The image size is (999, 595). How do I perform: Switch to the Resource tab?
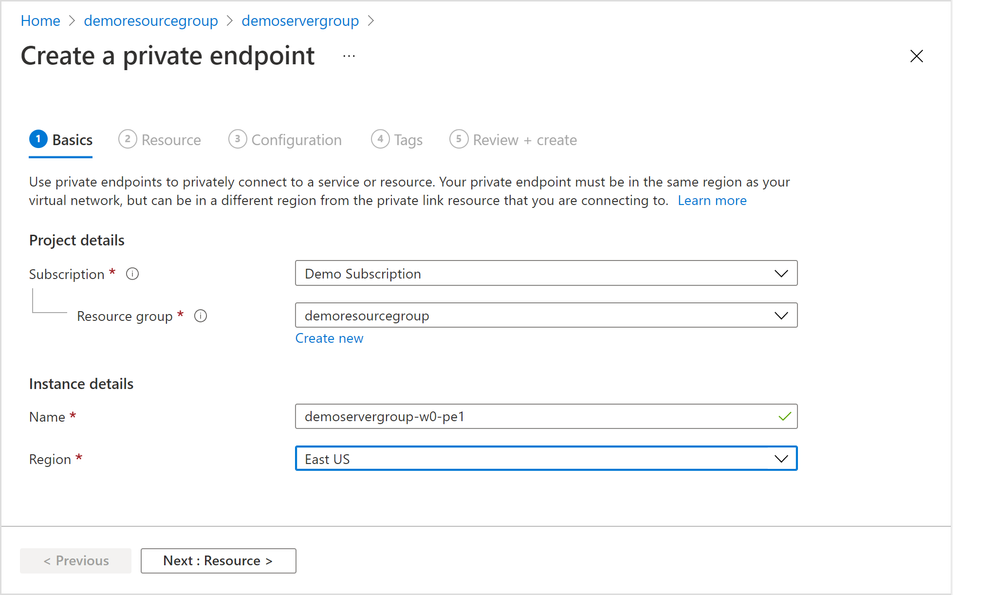pyautogui.click(x=160, y=140)
